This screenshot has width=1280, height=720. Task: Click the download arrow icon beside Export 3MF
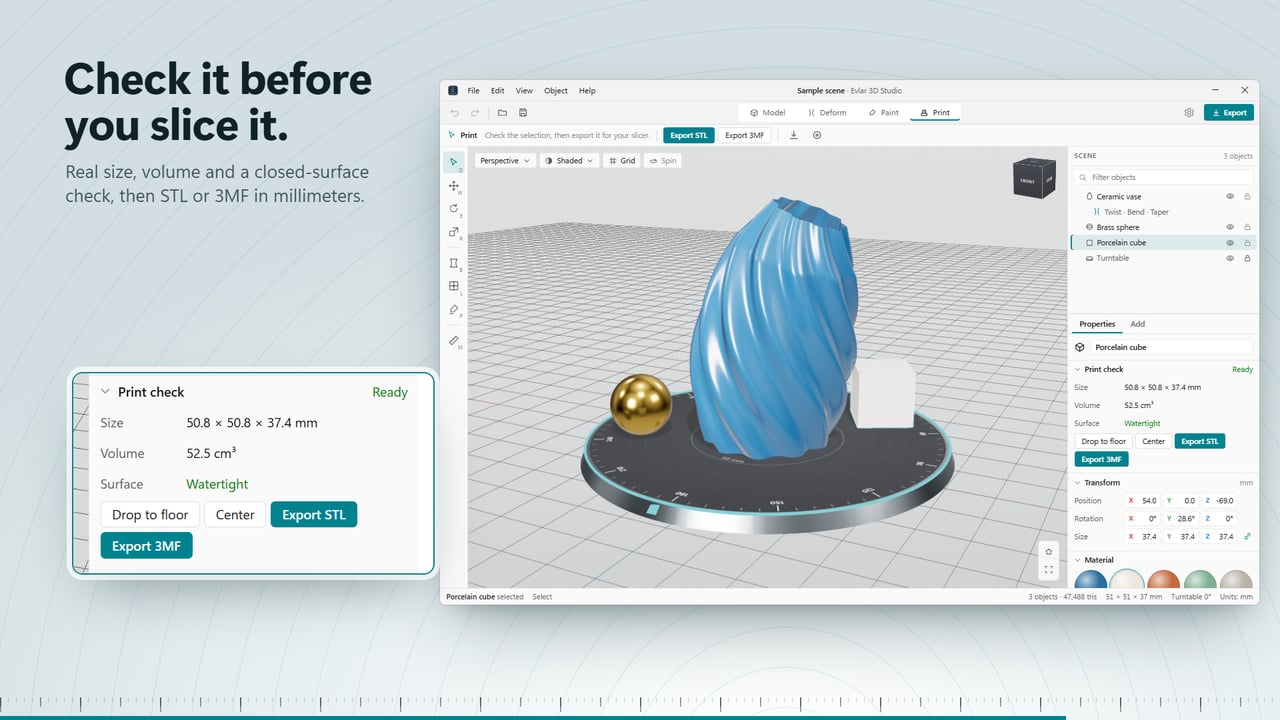coord(794,135)
